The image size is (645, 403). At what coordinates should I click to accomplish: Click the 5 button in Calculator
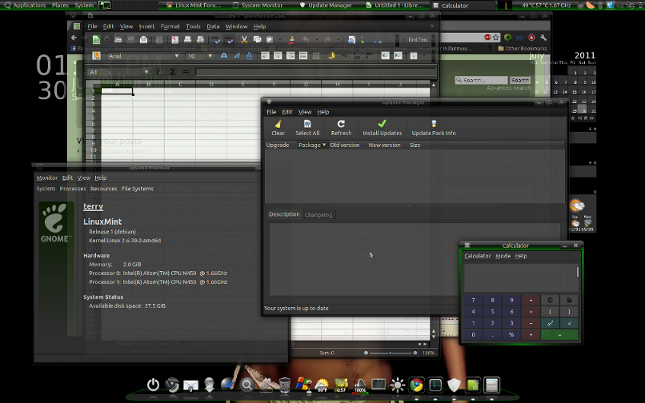[x=492, y=311]
